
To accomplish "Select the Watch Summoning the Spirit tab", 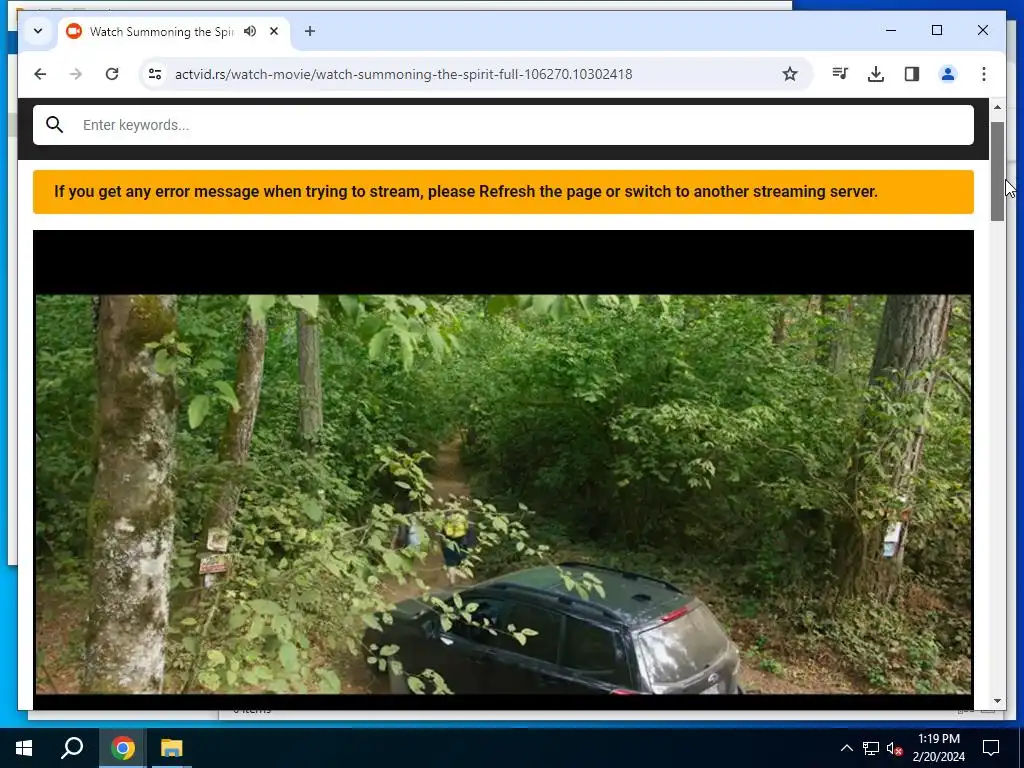I will point(161,31).
